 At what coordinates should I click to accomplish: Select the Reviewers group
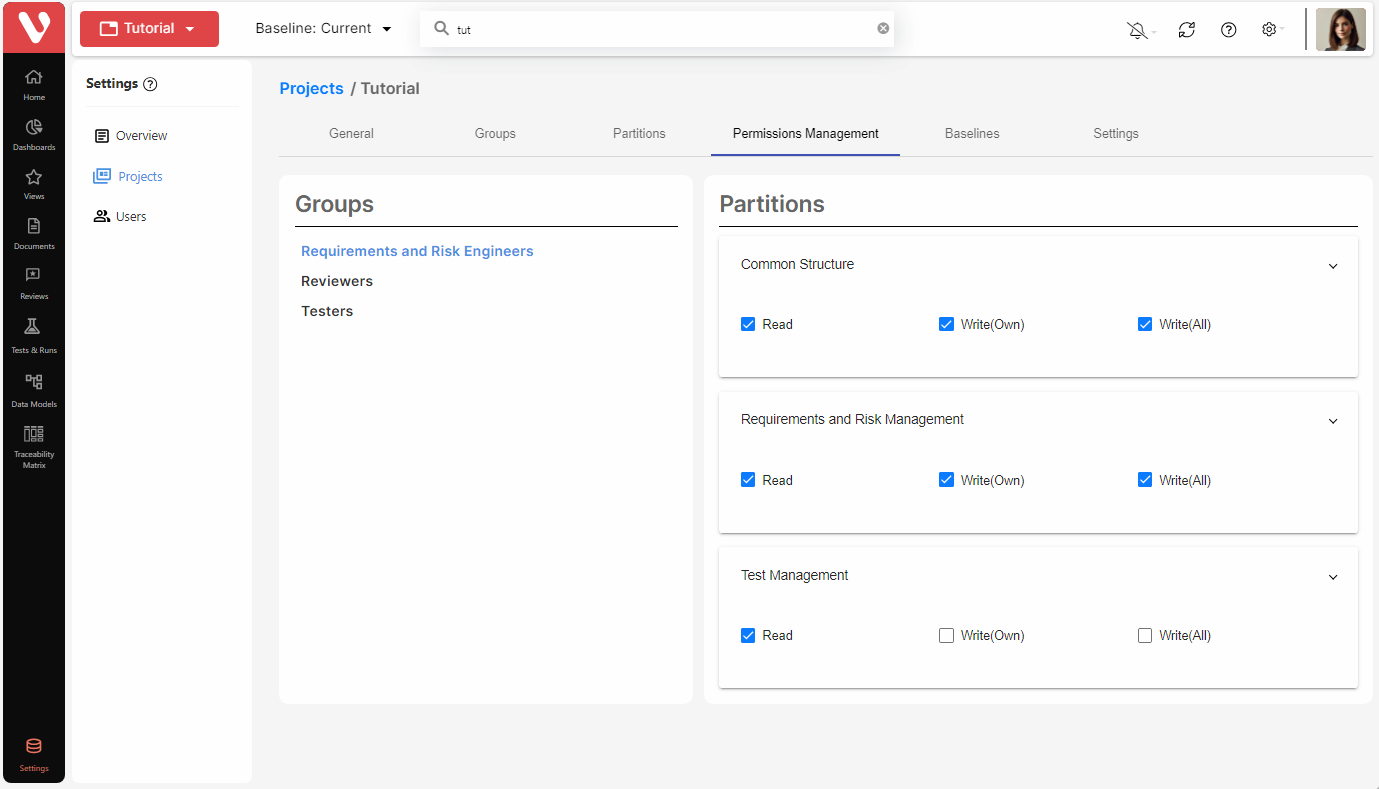(x=337, y=281)
